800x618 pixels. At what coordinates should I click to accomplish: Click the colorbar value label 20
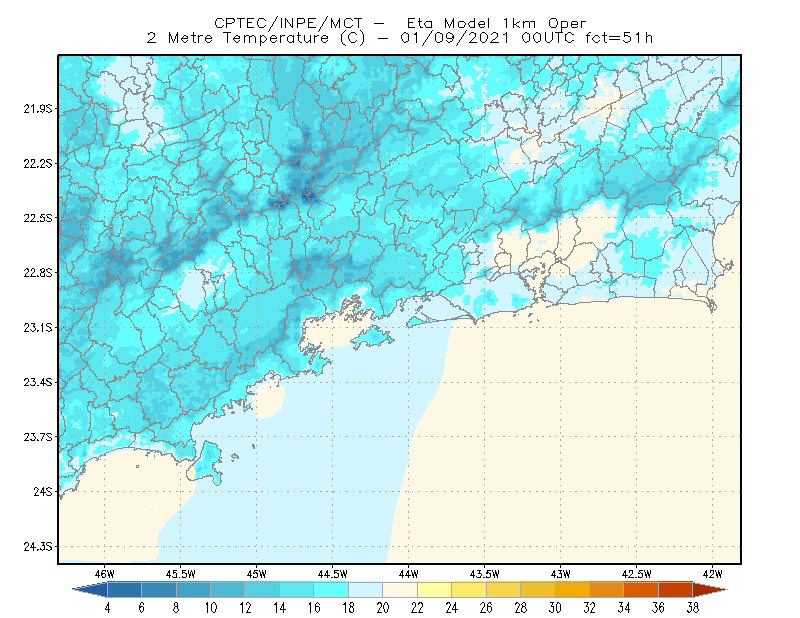point(383,608)
